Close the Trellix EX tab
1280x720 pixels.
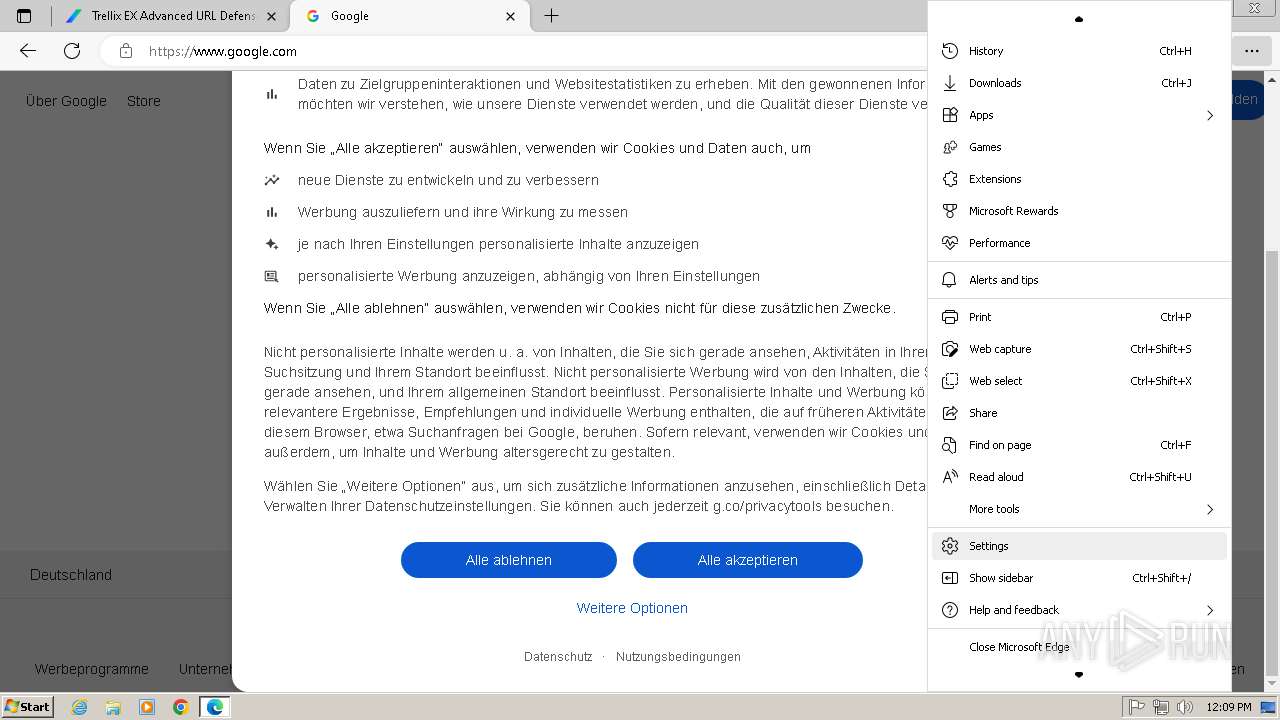(x=272, y=16)
